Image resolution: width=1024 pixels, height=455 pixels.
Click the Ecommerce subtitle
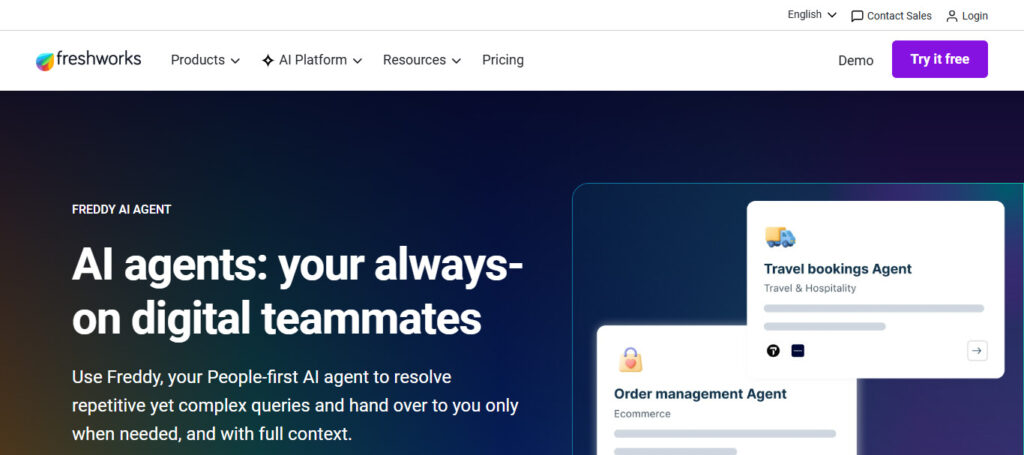[x=642, y=414]
